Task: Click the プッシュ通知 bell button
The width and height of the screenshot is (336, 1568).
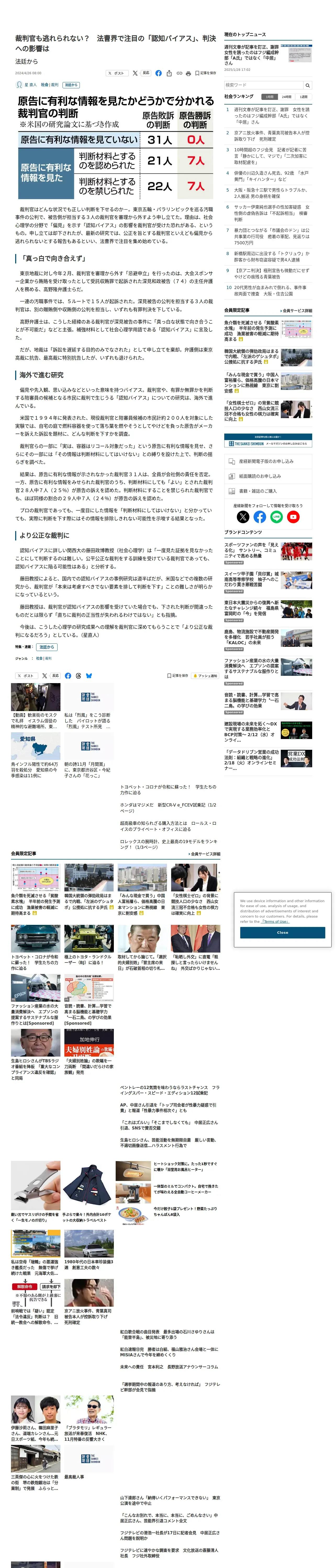Action: click(x=205, y=676)
